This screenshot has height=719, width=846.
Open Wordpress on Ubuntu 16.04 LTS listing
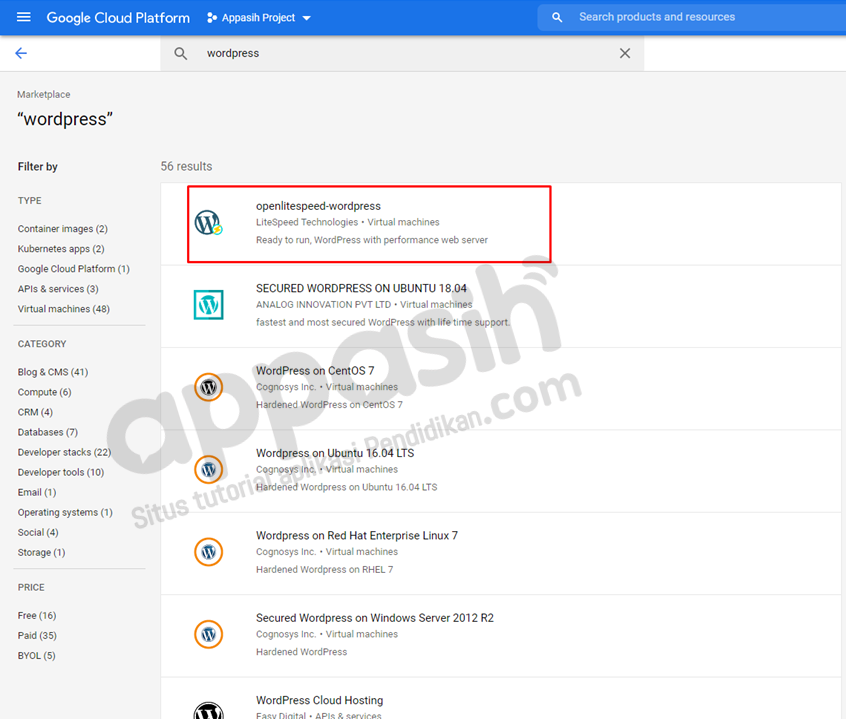click(x=335, y=453)
